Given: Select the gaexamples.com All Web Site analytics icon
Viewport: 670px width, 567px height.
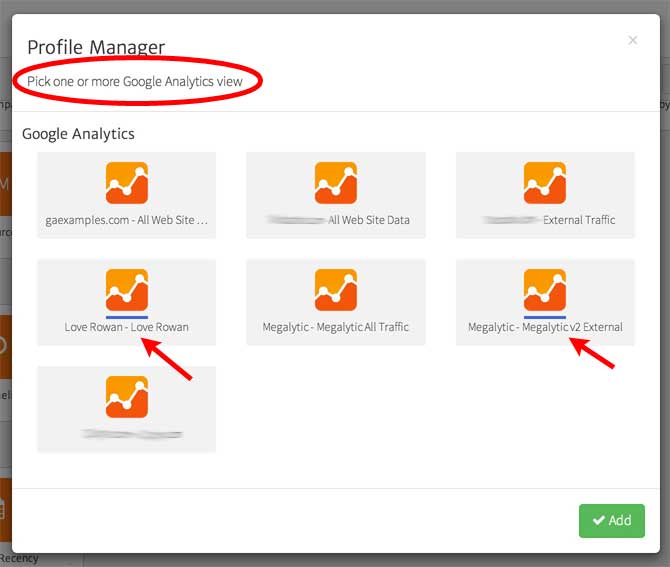Looking at the screenshot, I should (127, 183).
